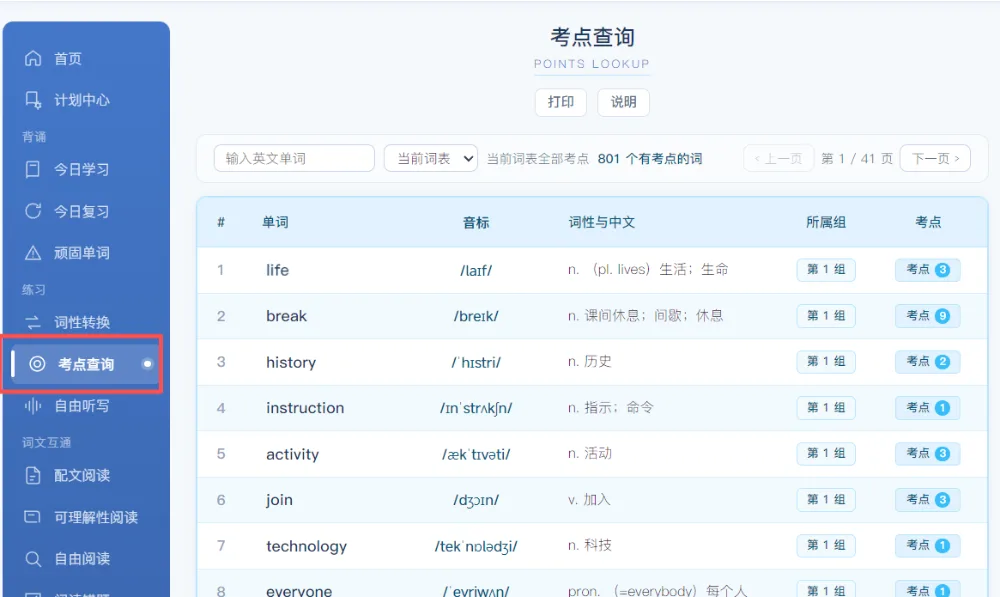Click the 计划中心 plan icon
1000x597 pixels.
(x=33, y=100)
